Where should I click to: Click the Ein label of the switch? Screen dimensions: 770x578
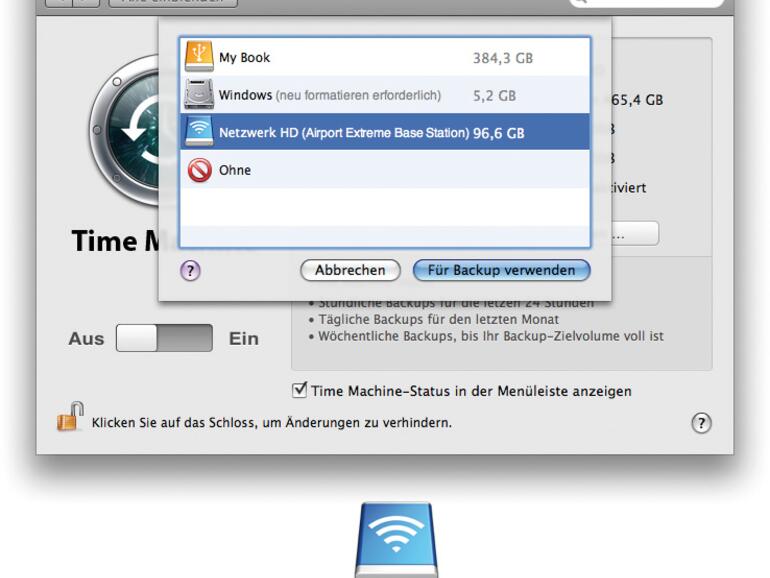pos(244,338)
